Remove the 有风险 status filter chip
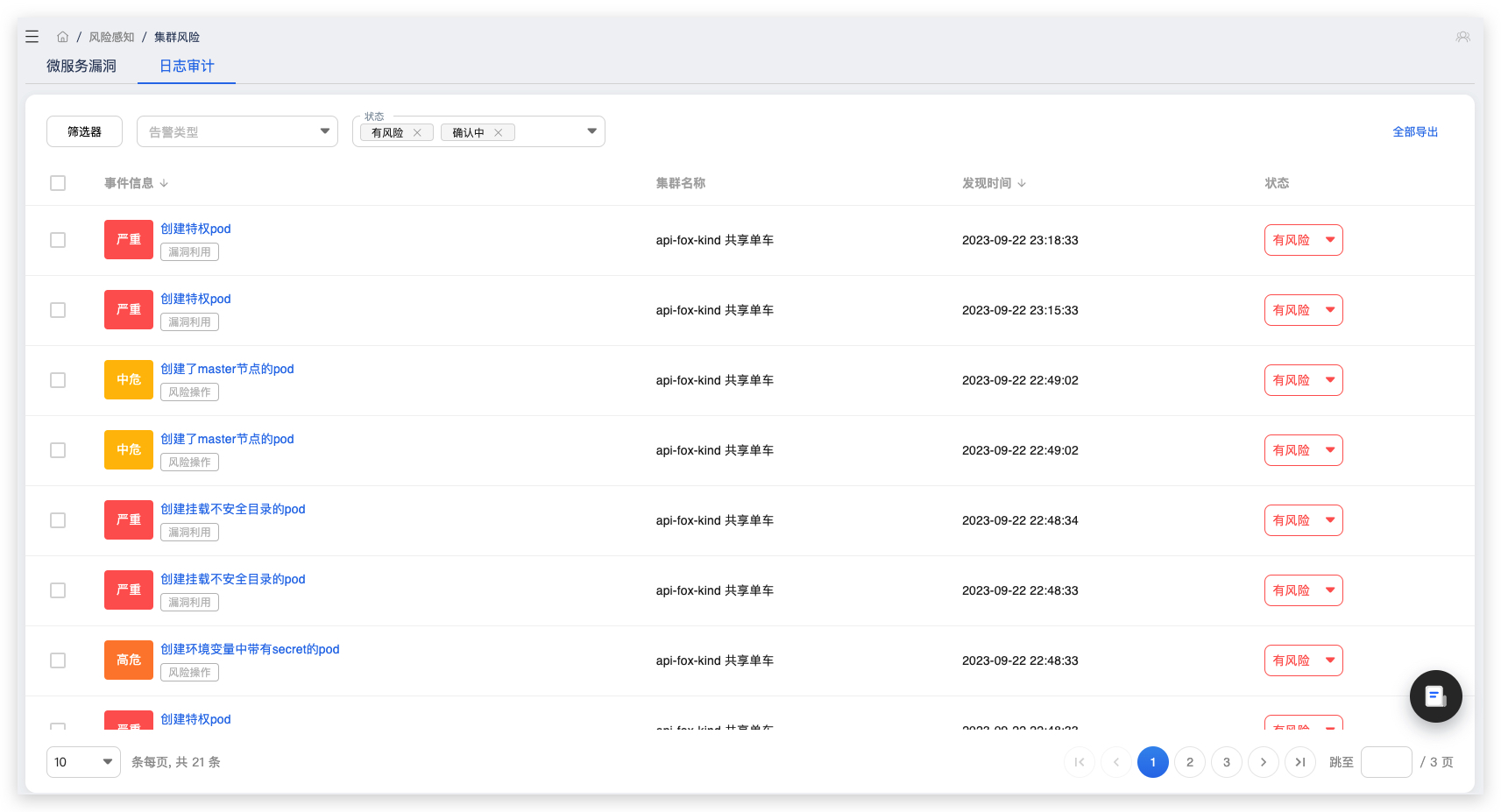Image resolution: width=1501 pixels, height=812 pixels. pos(418,133)
